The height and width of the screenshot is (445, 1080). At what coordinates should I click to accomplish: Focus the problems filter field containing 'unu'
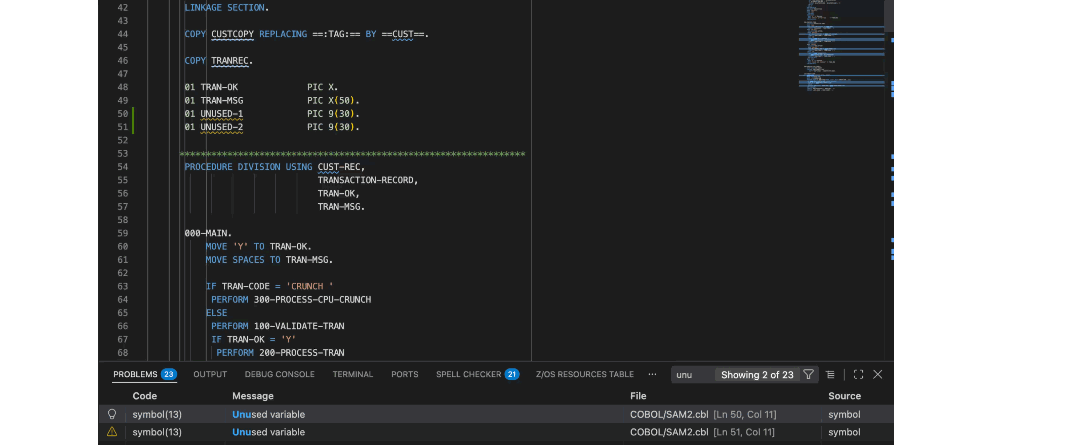(692, 375)
